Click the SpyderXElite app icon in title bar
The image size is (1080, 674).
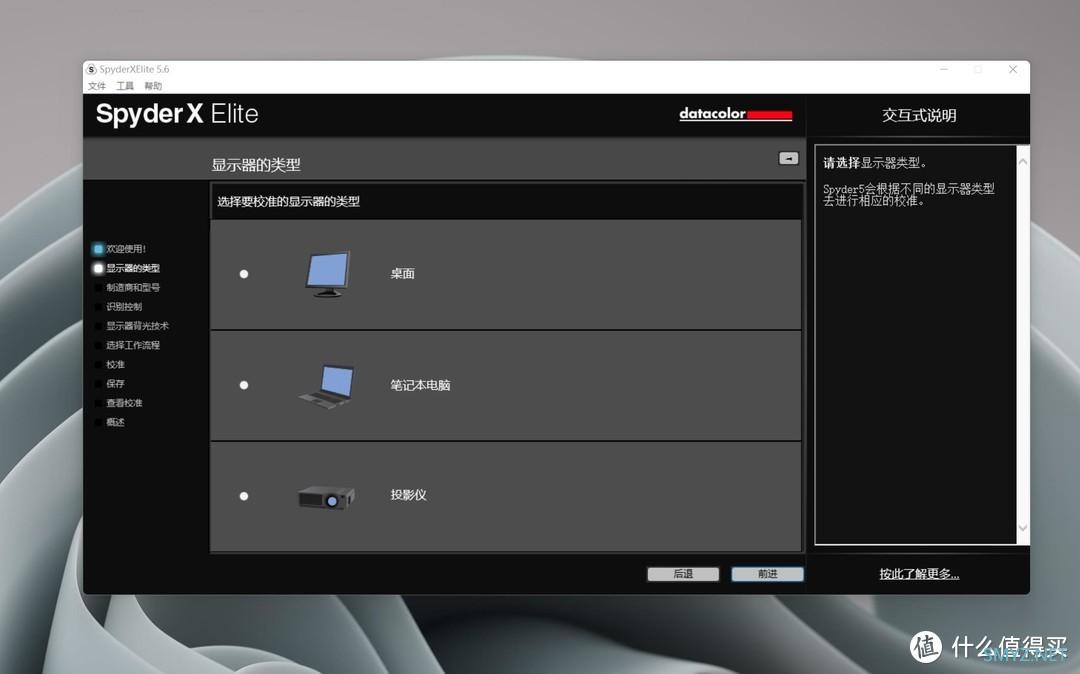[91, 70]
